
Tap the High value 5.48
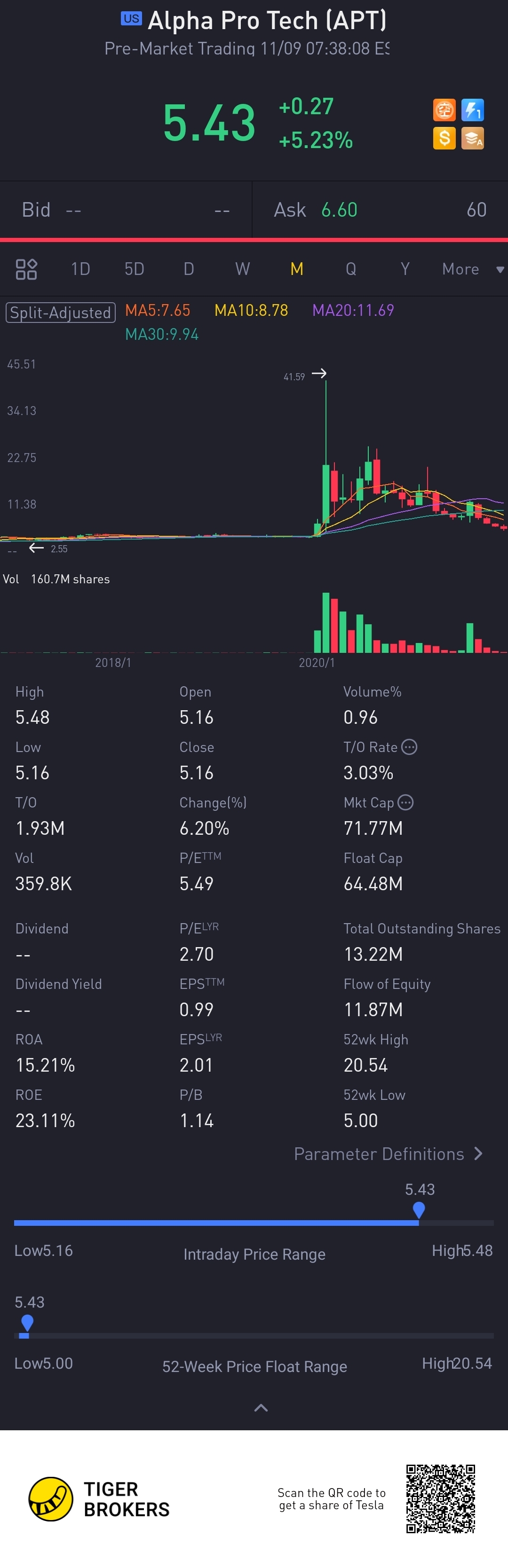(32, 717)
